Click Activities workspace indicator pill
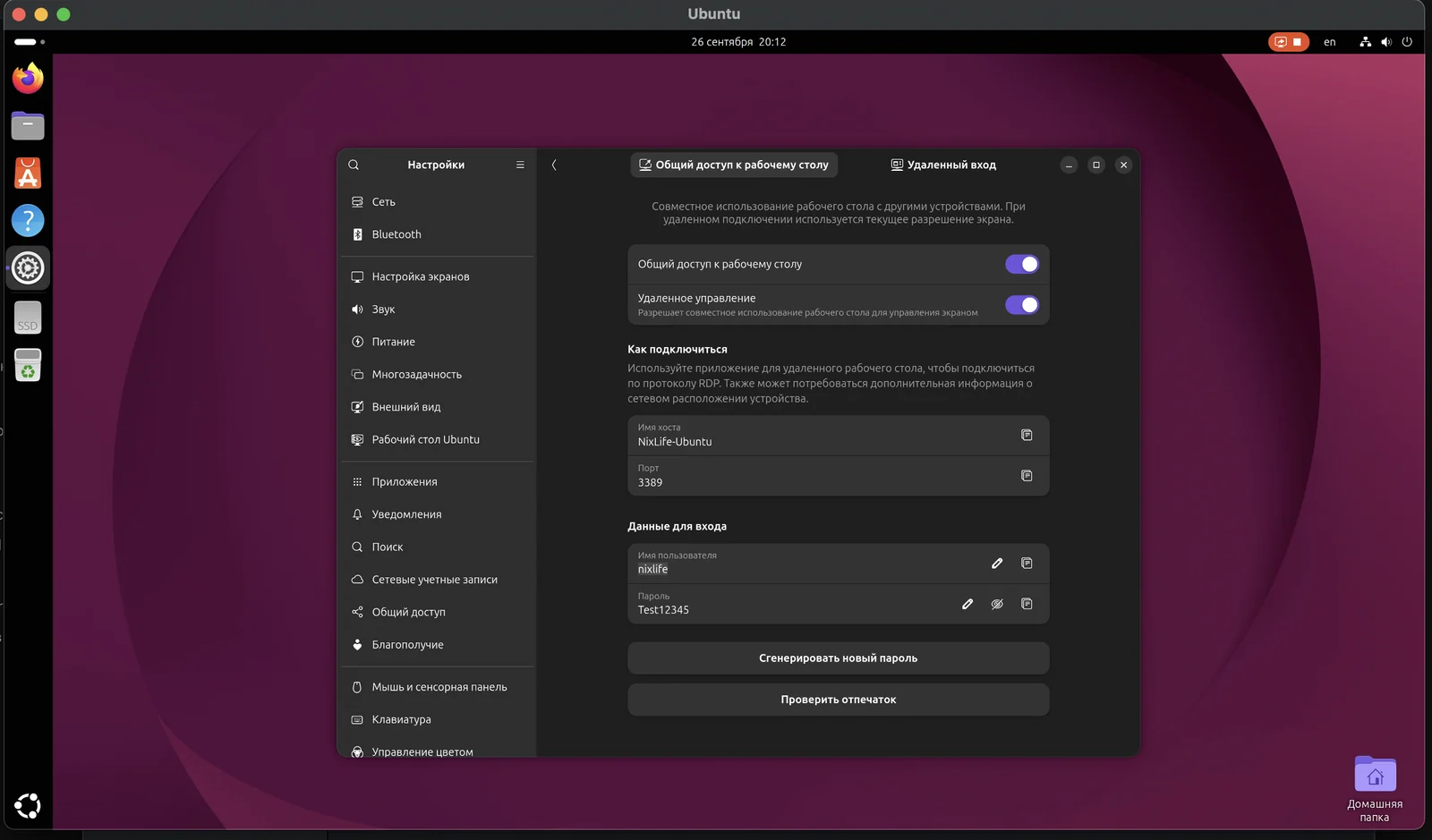 pos(29,42)
